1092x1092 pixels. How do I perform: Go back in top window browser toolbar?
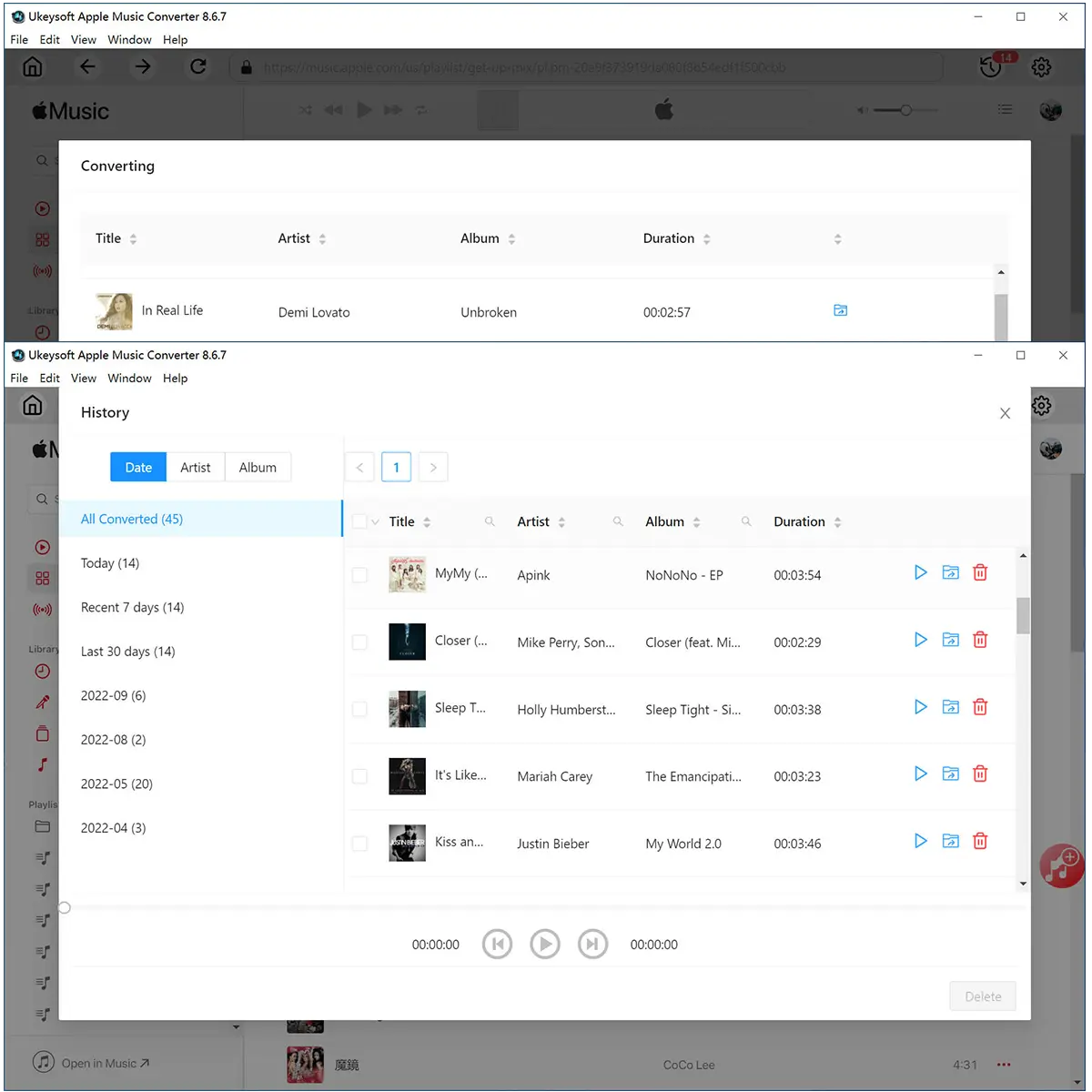tap(87, 66)
